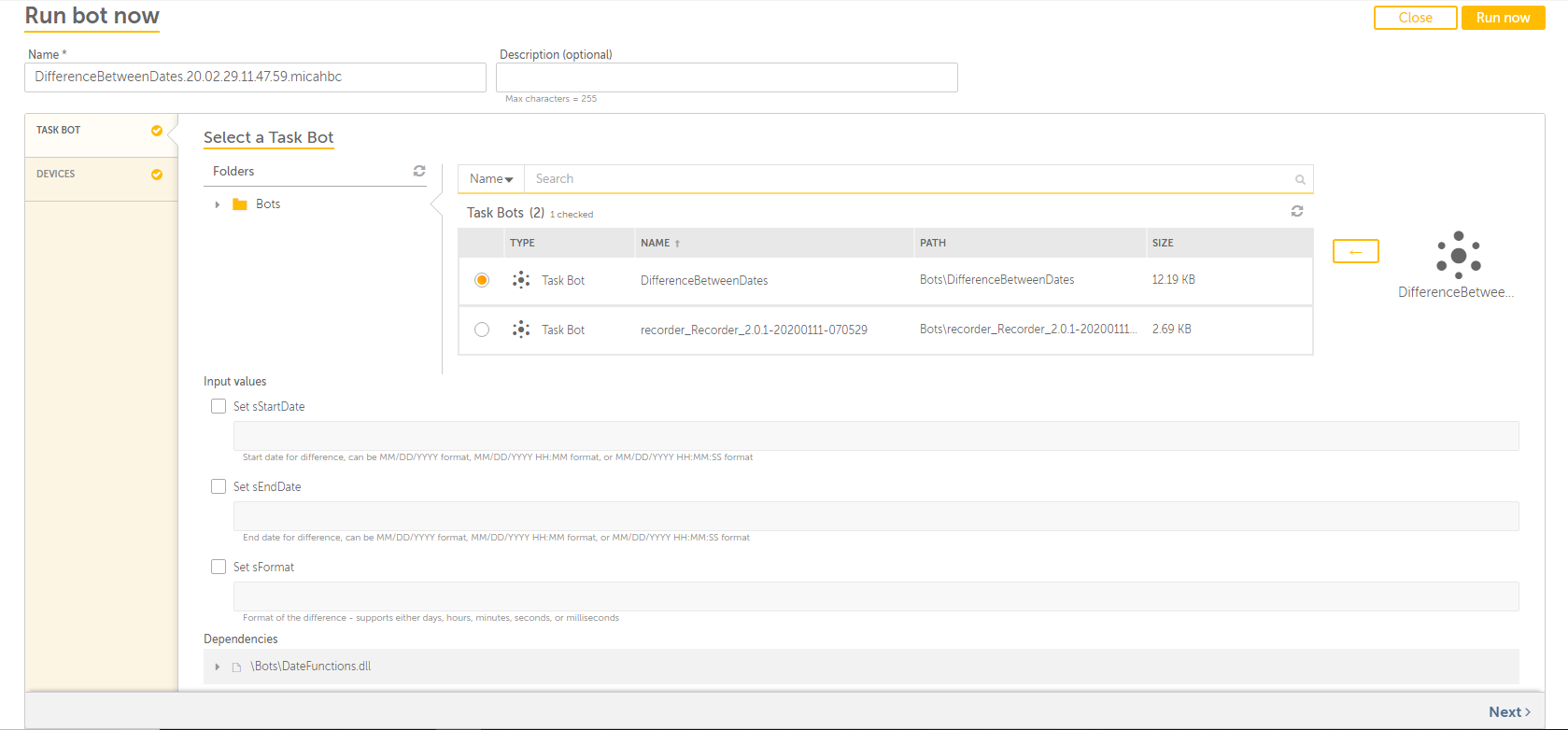
Task: Open the Name filter dropdown
Action: 491,179
